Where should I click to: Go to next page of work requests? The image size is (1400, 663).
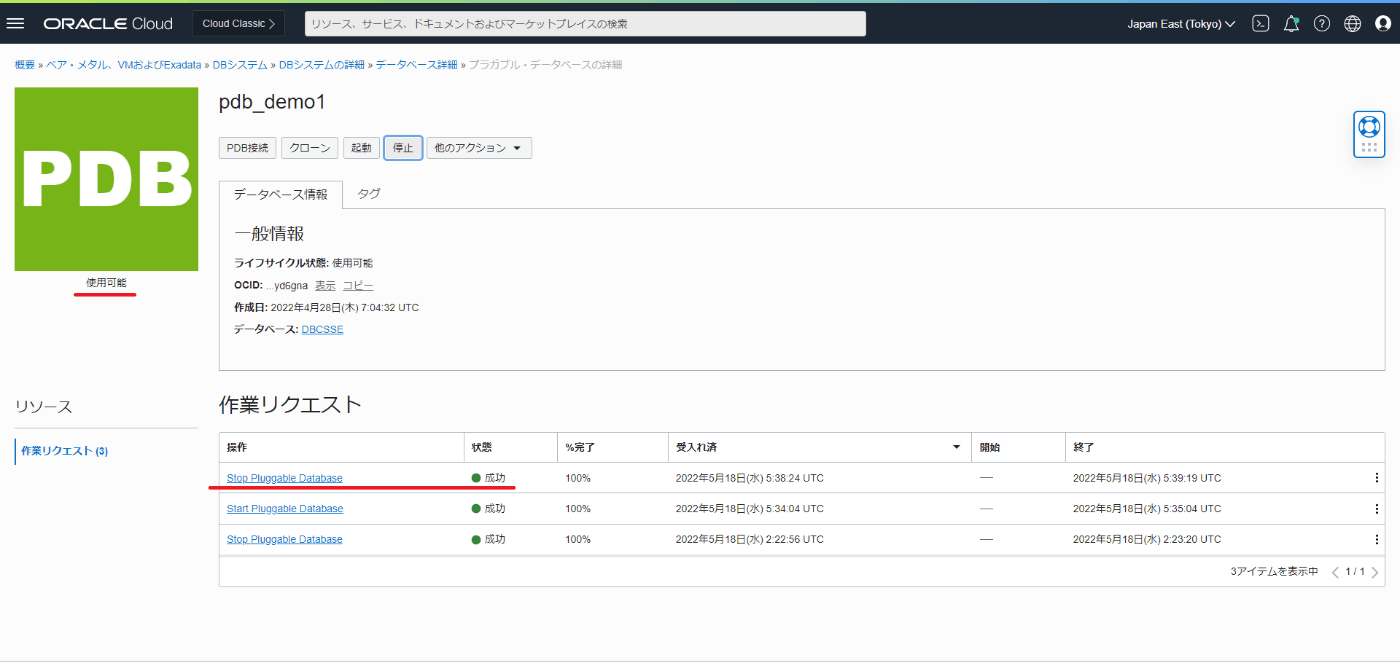coord(1375,572)
